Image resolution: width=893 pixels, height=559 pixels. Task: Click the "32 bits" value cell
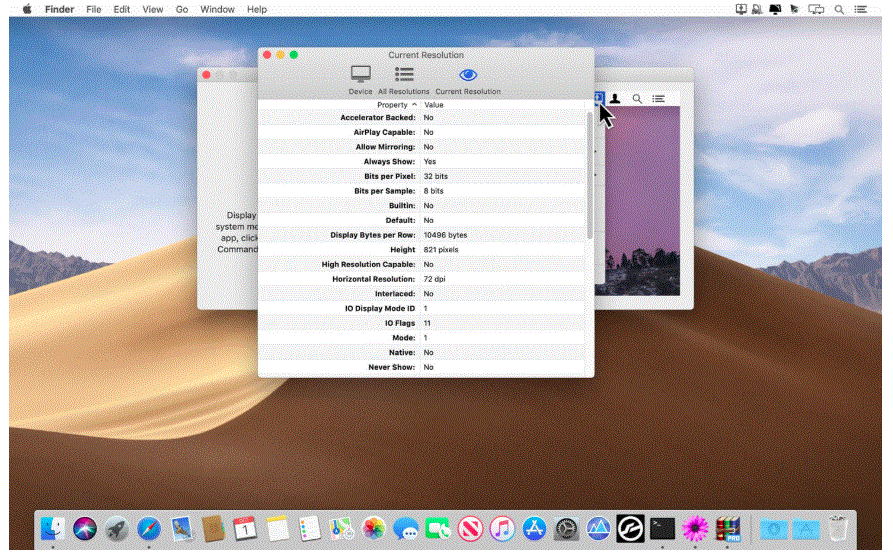pyautogui.click(x=435, y=176)
